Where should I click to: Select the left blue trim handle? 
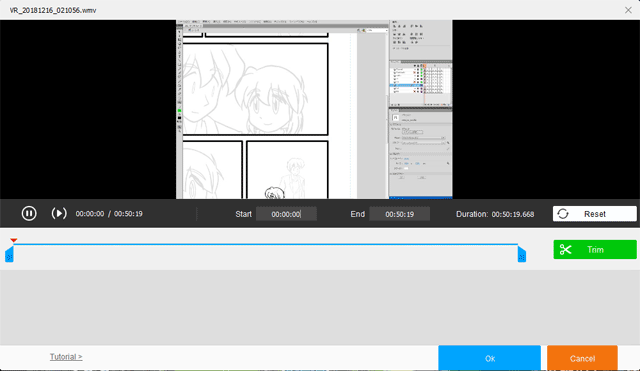point(9,254)
